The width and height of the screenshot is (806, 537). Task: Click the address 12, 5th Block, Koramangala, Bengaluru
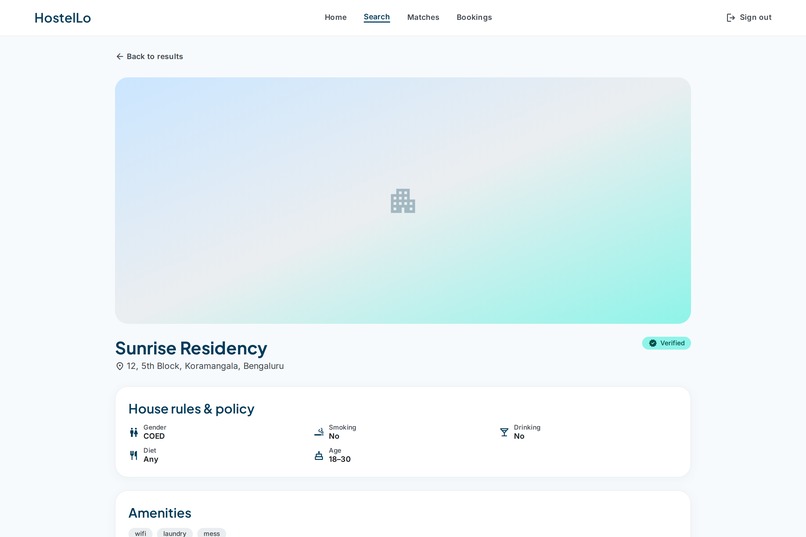(205, 366)
